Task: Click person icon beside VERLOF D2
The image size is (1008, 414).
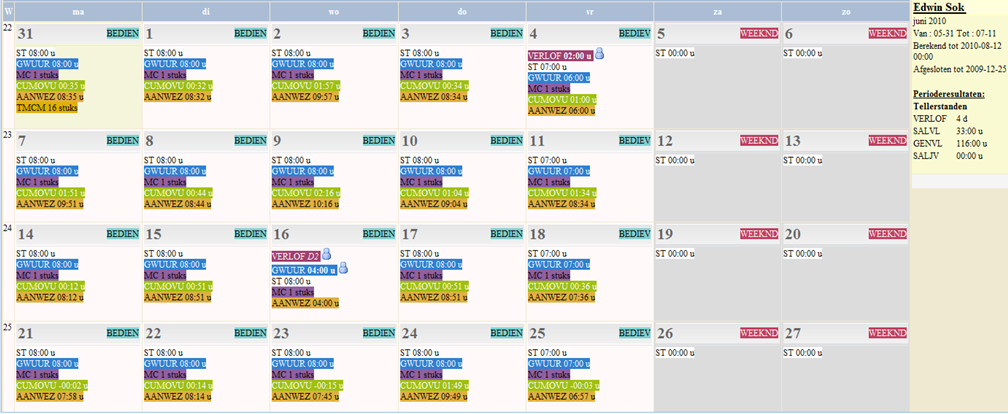Action: click(x=326, y=254)
